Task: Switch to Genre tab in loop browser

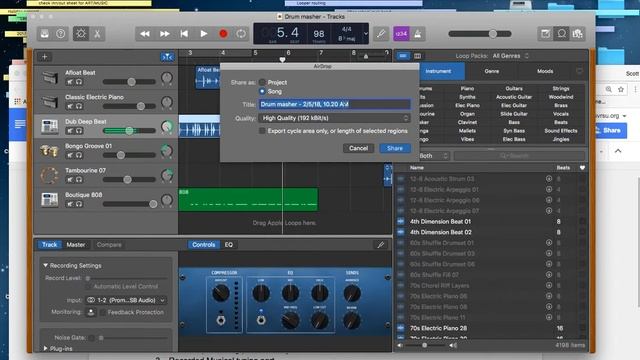Action: (x=491, y=71)
